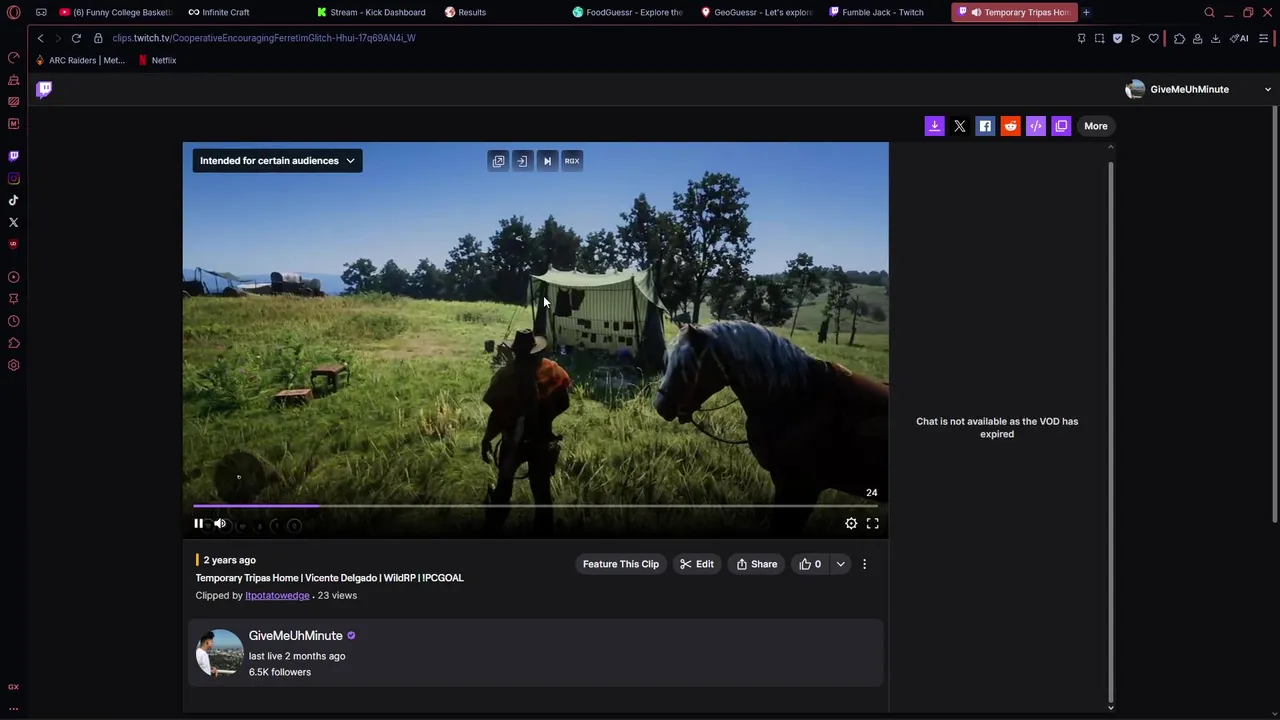Open the itpotatowedge clipper profile link

pyautogui.click(x=277, y=596)
